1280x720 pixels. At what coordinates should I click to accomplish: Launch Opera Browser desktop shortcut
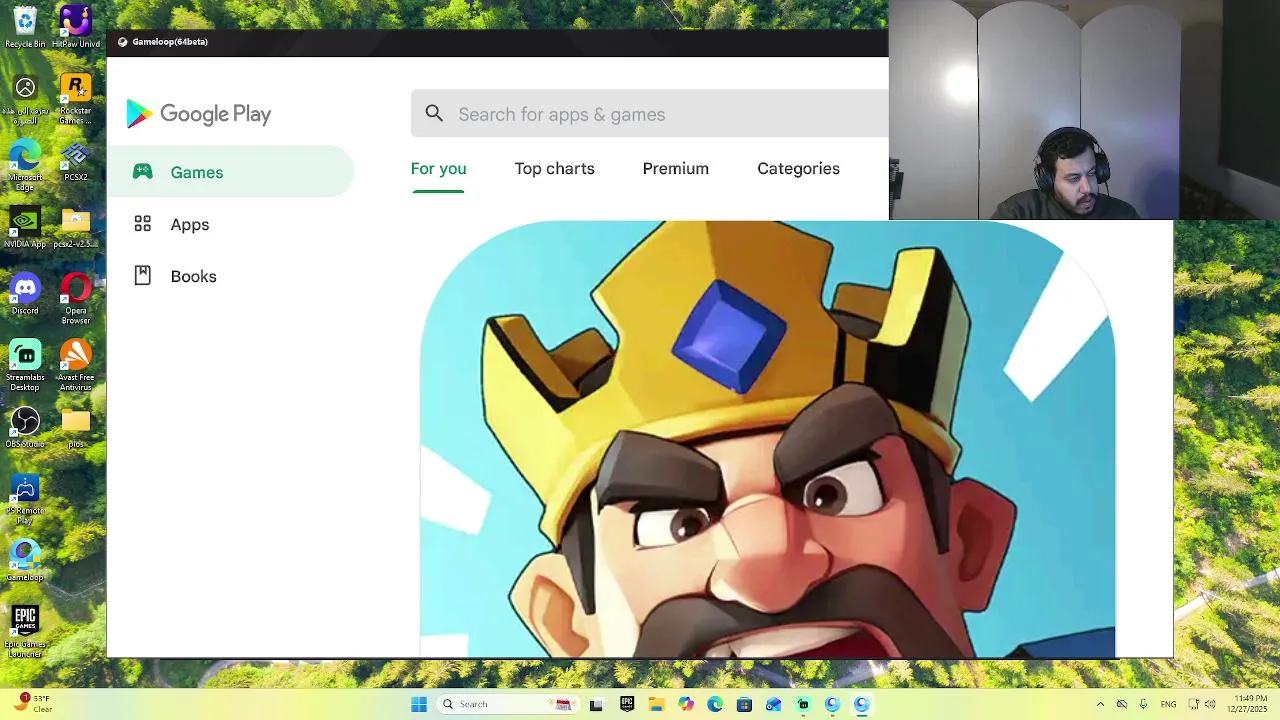tap(76, 299)
